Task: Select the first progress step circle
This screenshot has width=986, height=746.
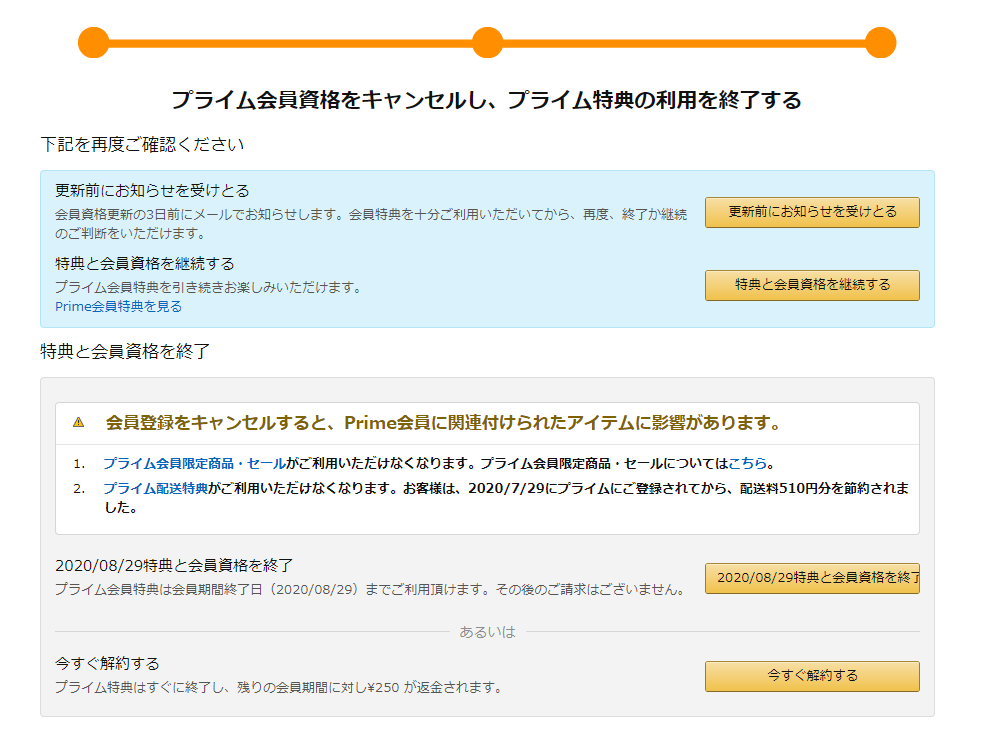Action: click(94, 43)
